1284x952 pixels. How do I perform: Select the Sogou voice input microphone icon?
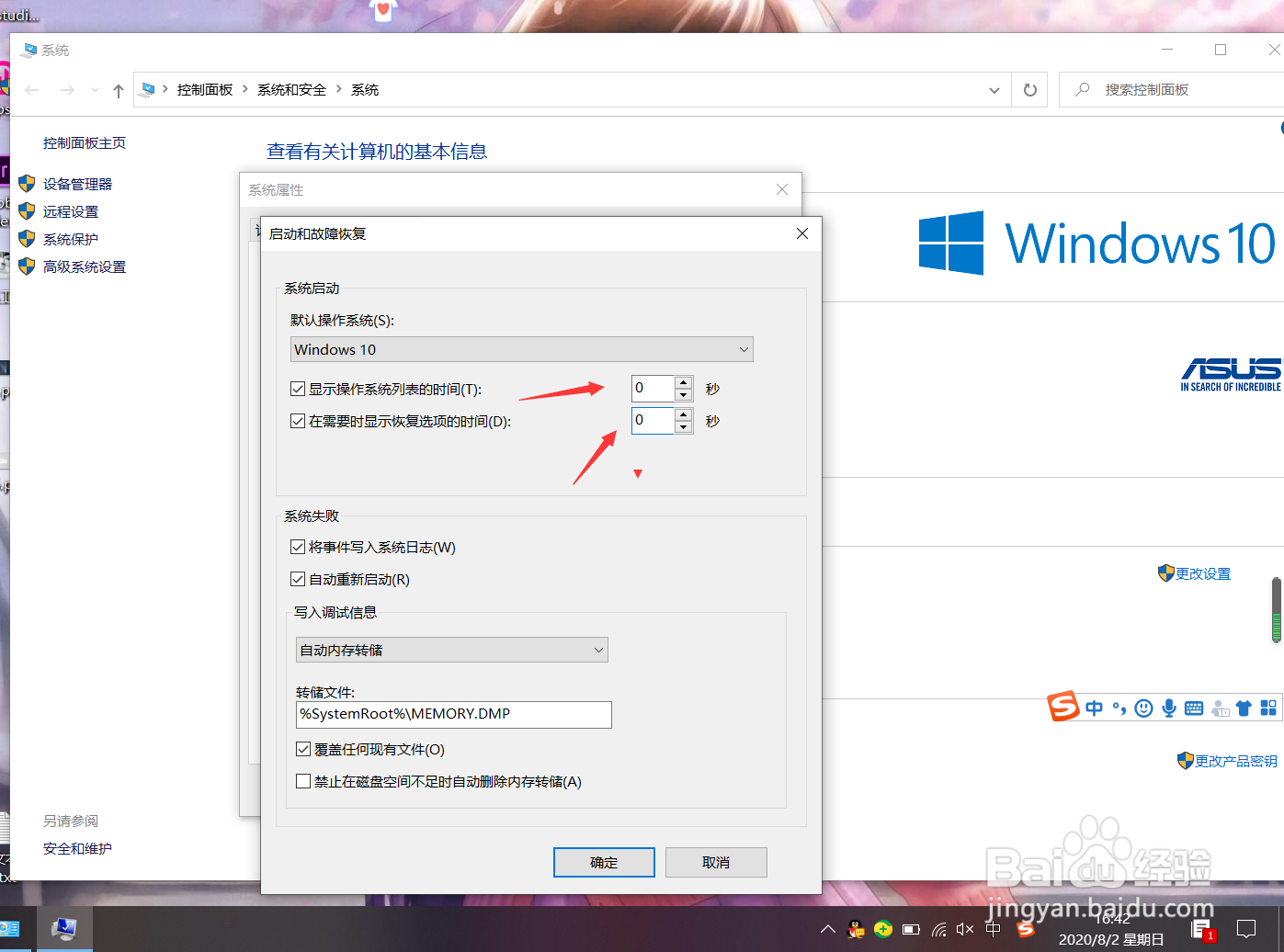(1169, 708)
